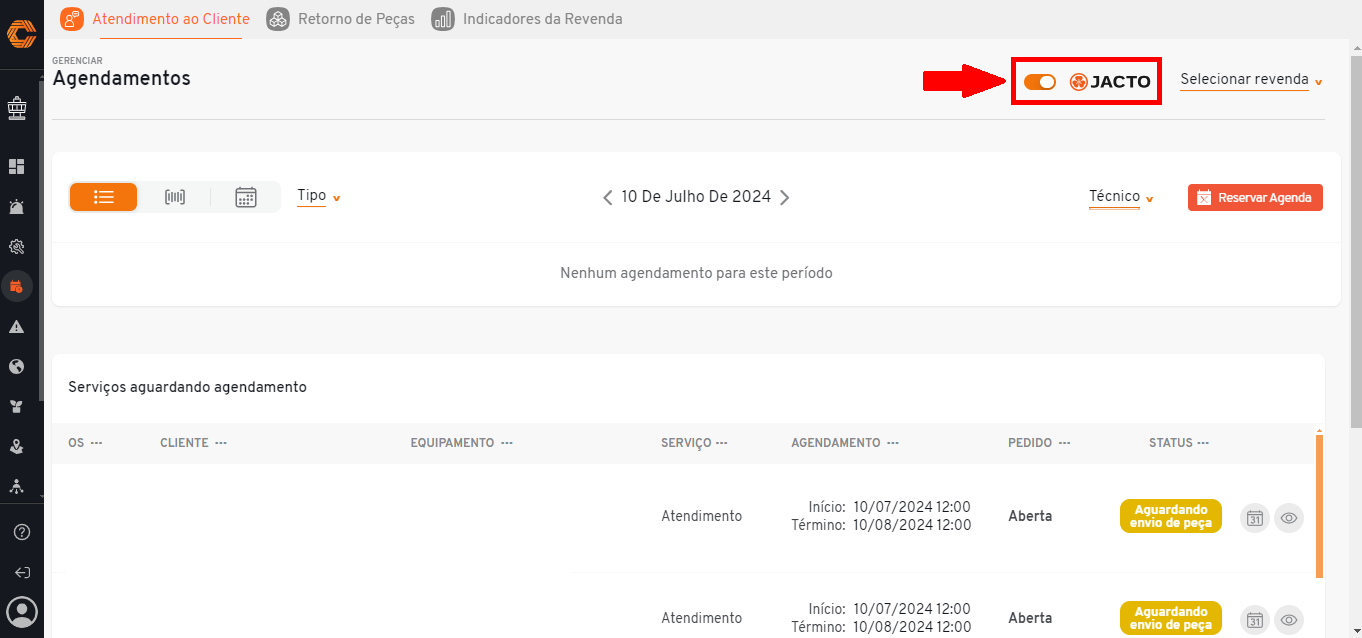Click the calendar schedule icon in the first Atendimento row

(x=1255, y=518)
